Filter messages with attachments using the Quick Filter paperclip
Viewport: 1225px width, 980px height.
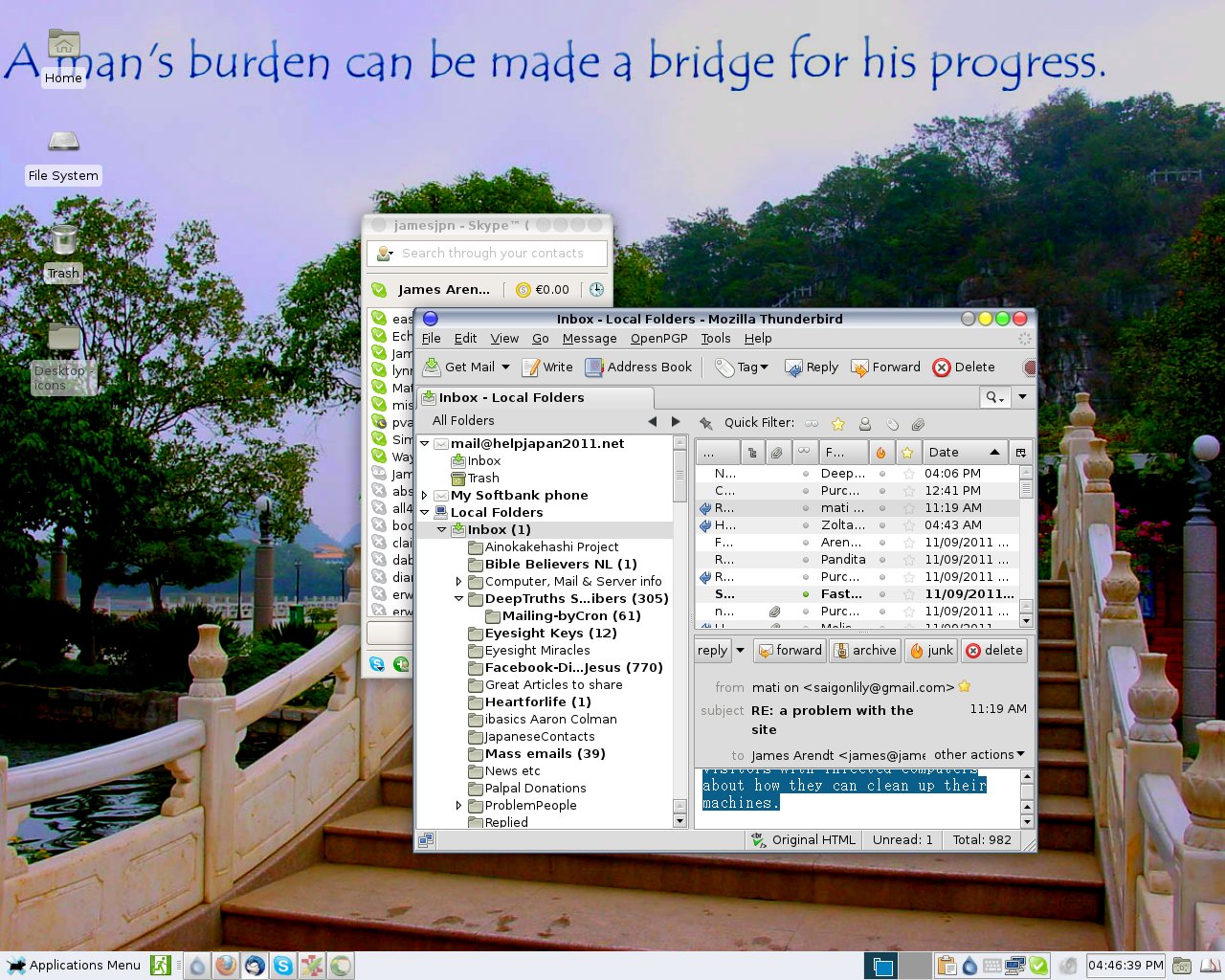tap(918, 423)
